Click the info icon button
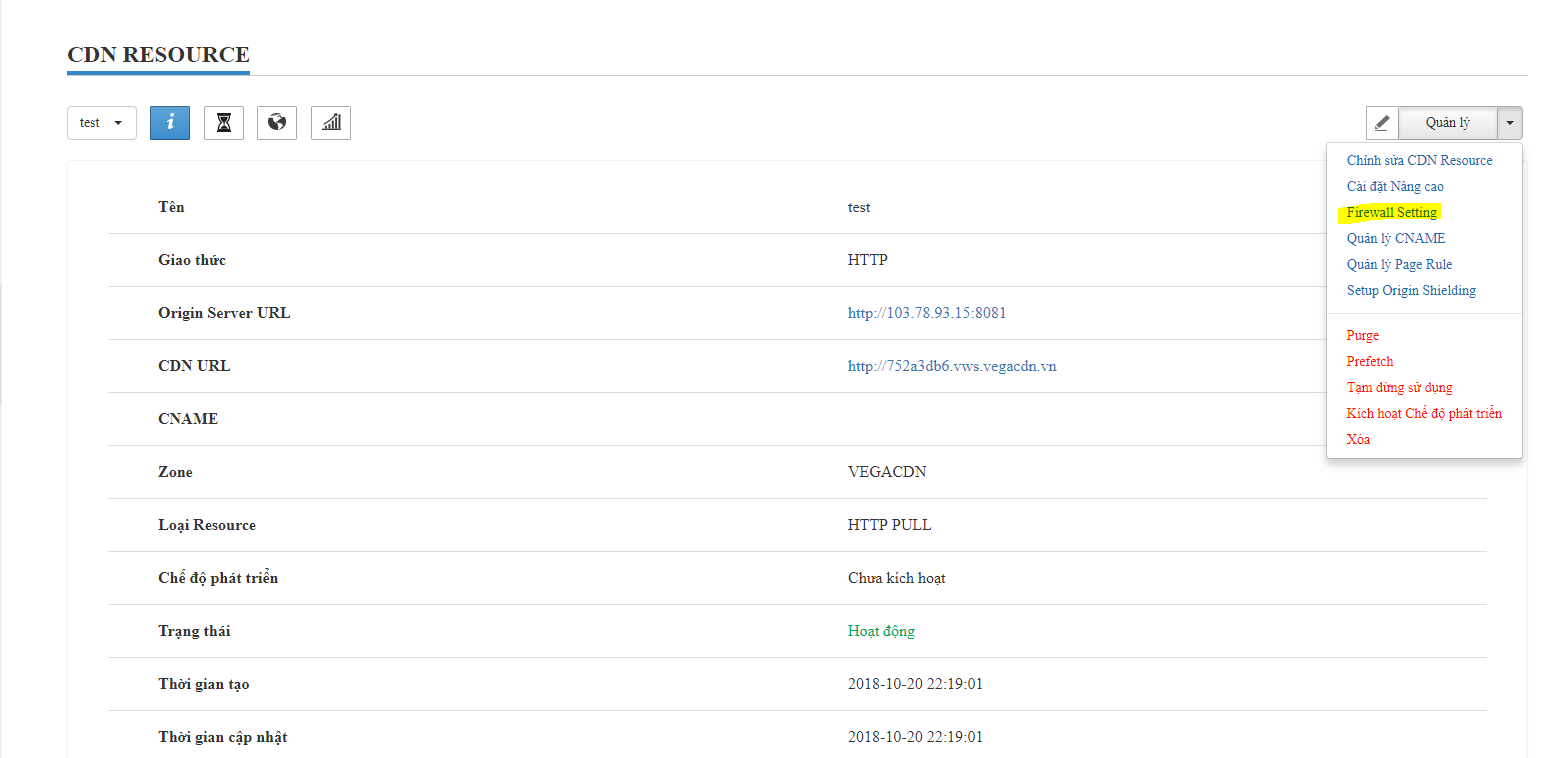This screenshot has height=758, width=1541. tap(170, 123)
